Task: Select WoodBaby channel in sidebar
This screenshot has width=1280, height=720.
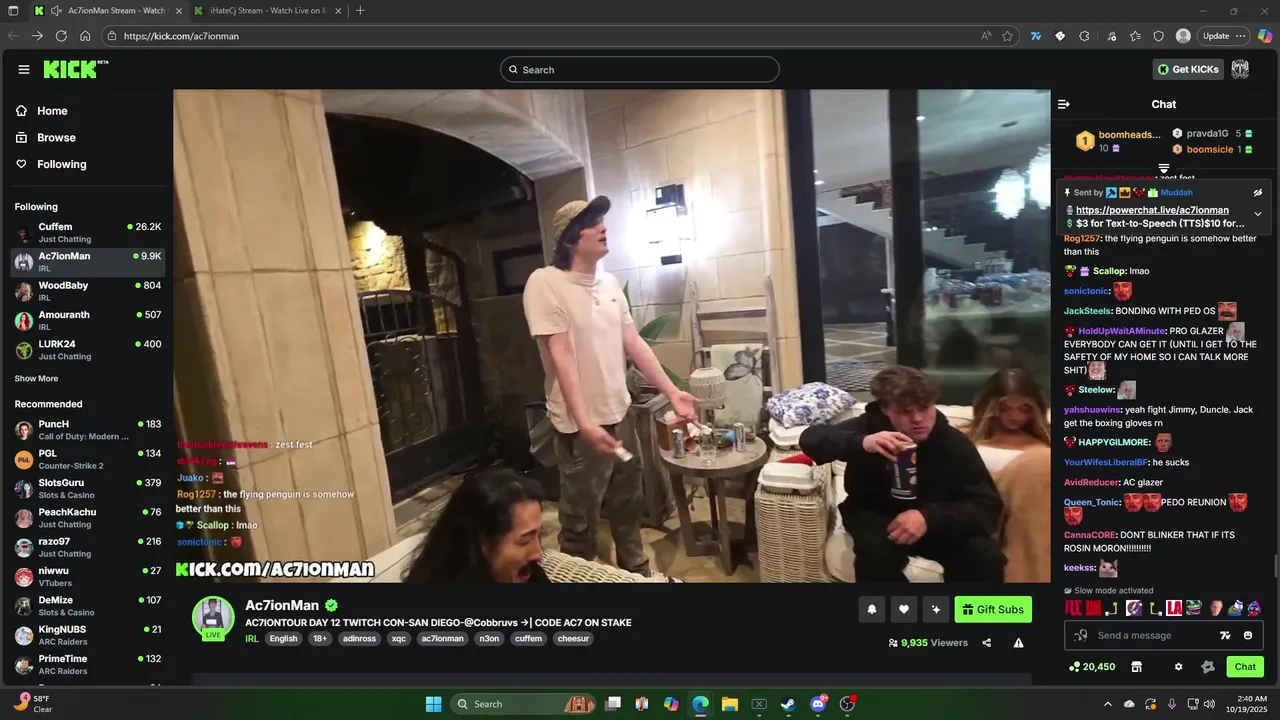Action: click(x=88, y=291)
